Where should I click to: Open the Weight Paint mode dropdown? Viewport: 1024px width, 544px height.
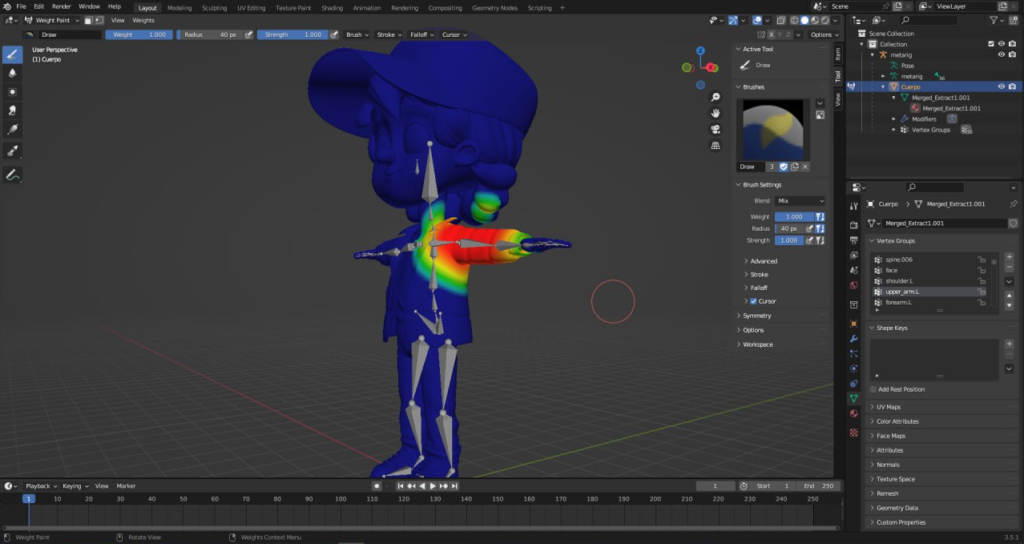click(54, 20)
